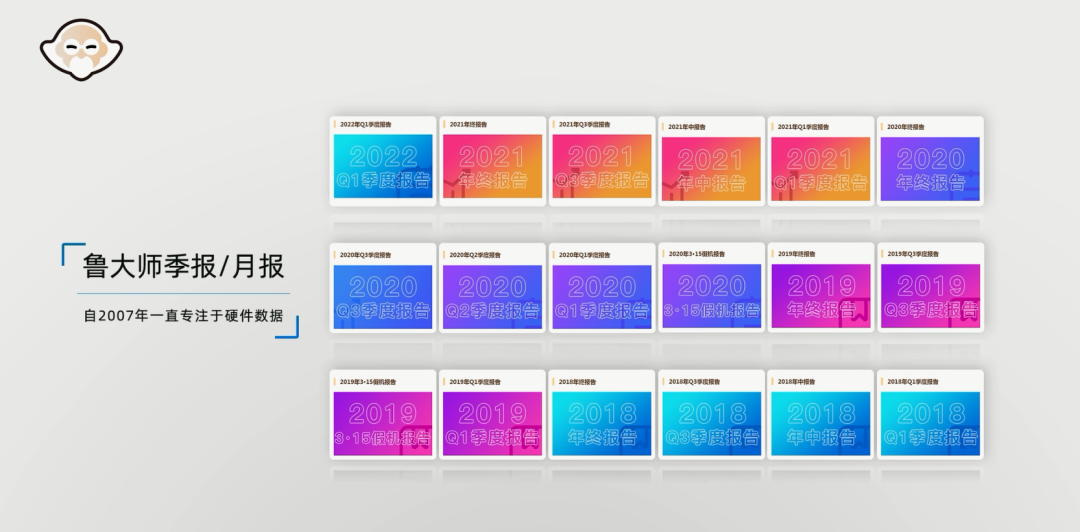Open the 2020年终报告 card
The width and height of the screenshot is (1080, 532).
point(931,161)
